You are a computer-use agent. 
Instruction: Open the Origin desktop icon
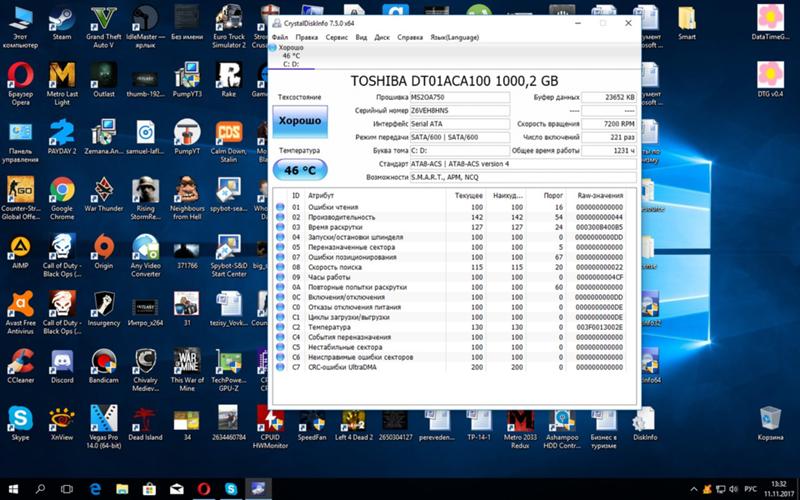pos(104,252)
